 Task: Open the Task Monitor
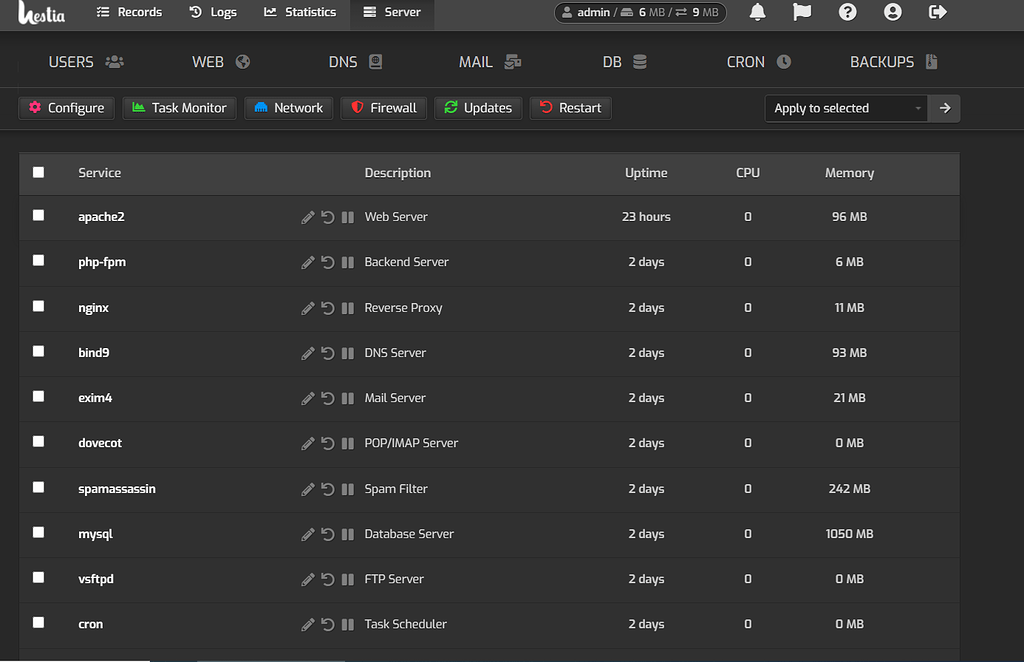tap(180, 108)
